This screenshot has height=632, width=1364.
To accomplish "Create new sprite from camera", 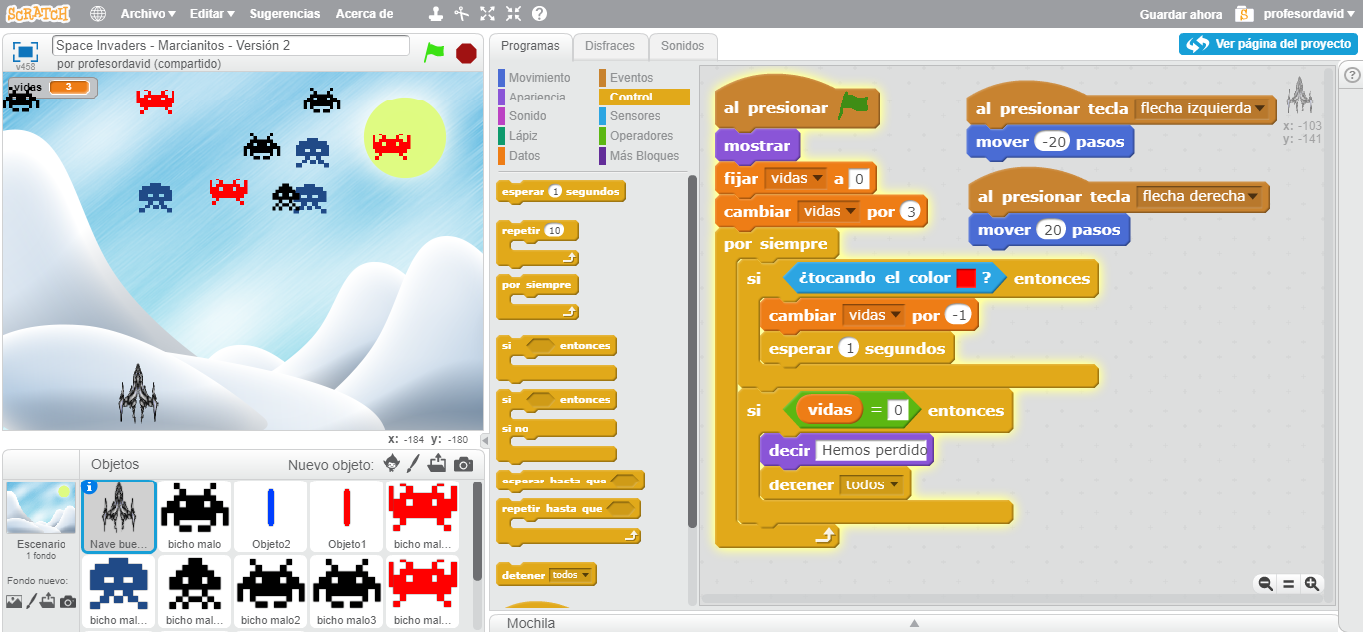I will (463, 464).
